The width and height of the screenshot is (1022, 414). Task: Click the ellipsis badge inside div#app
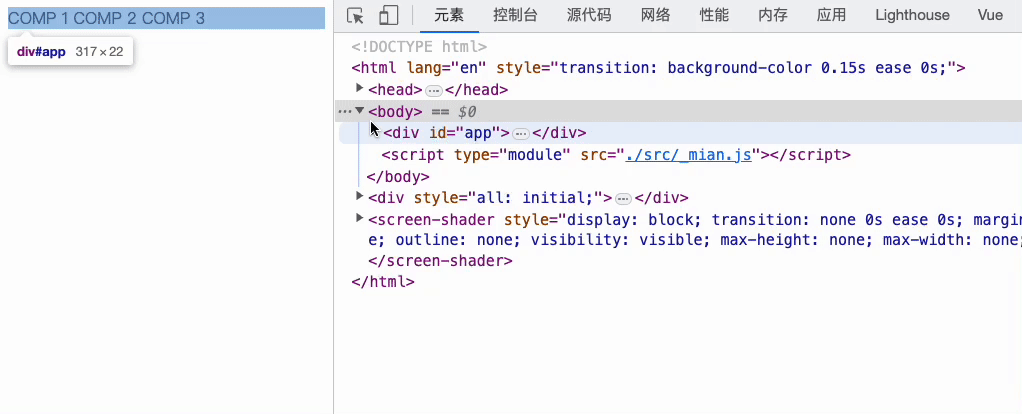tap(521, 134)
